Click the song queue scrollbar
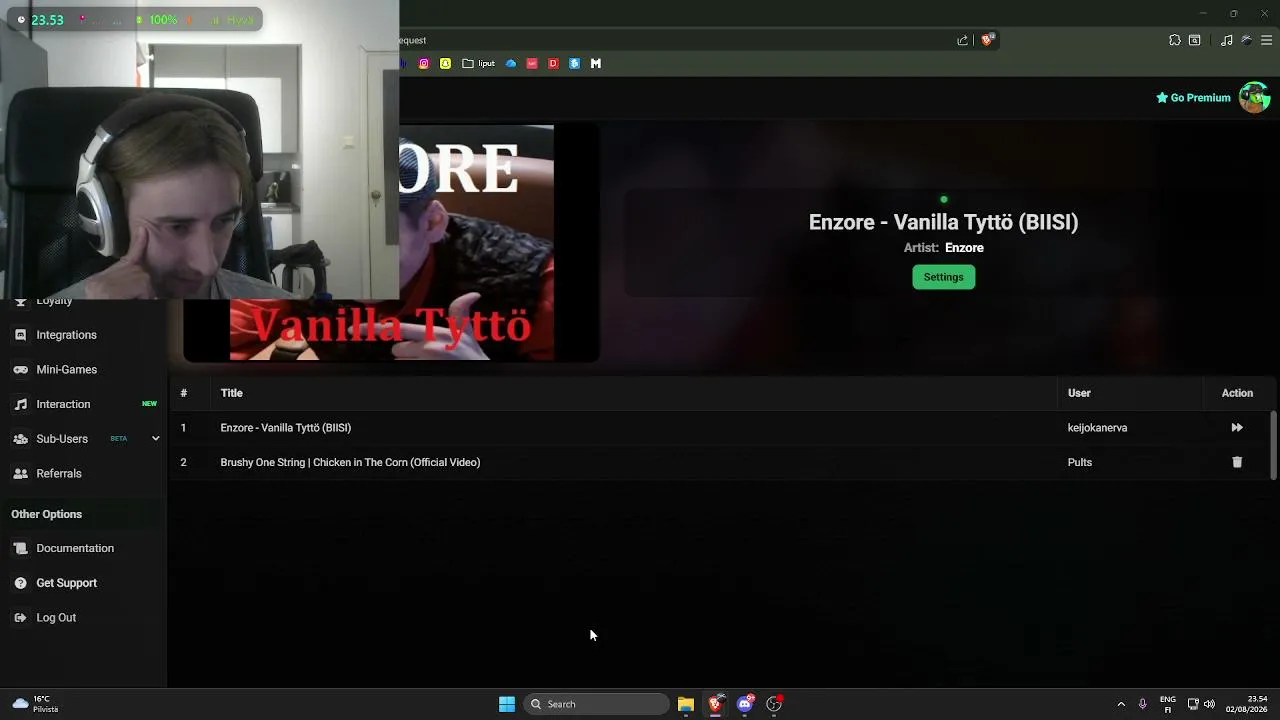This screenshot has width=1280, height=720. (x=1273, y=445)
